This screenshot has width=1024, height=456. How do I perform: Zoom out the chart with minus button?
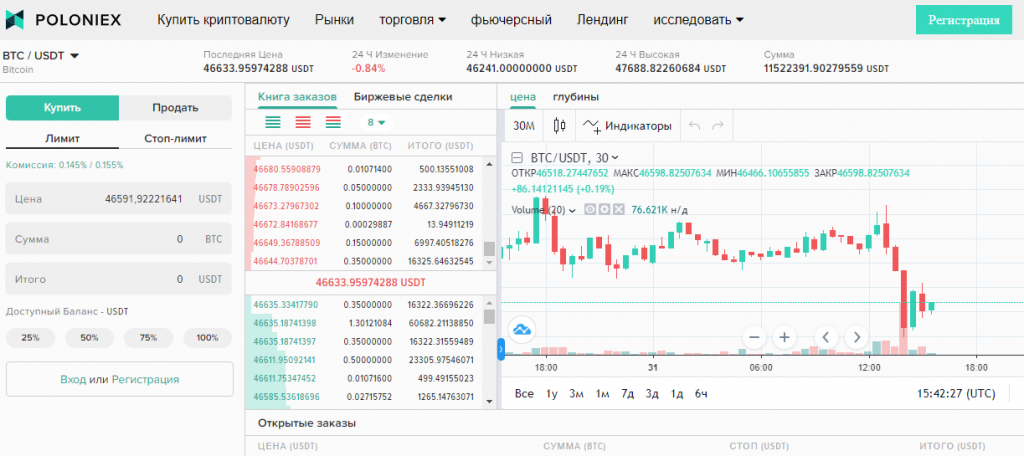pos(755,337)
